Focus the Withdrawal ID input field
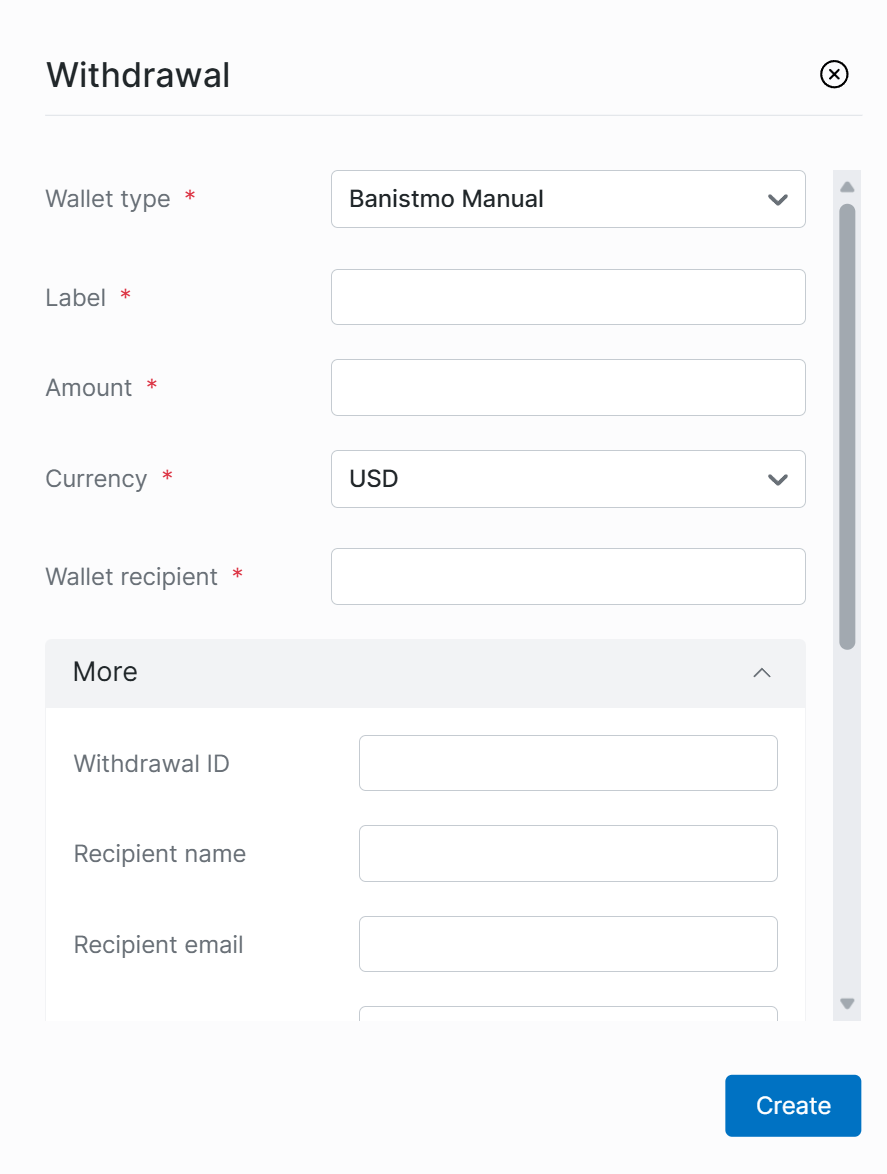This screenshot has height=1174, width=887. point(568,763)
